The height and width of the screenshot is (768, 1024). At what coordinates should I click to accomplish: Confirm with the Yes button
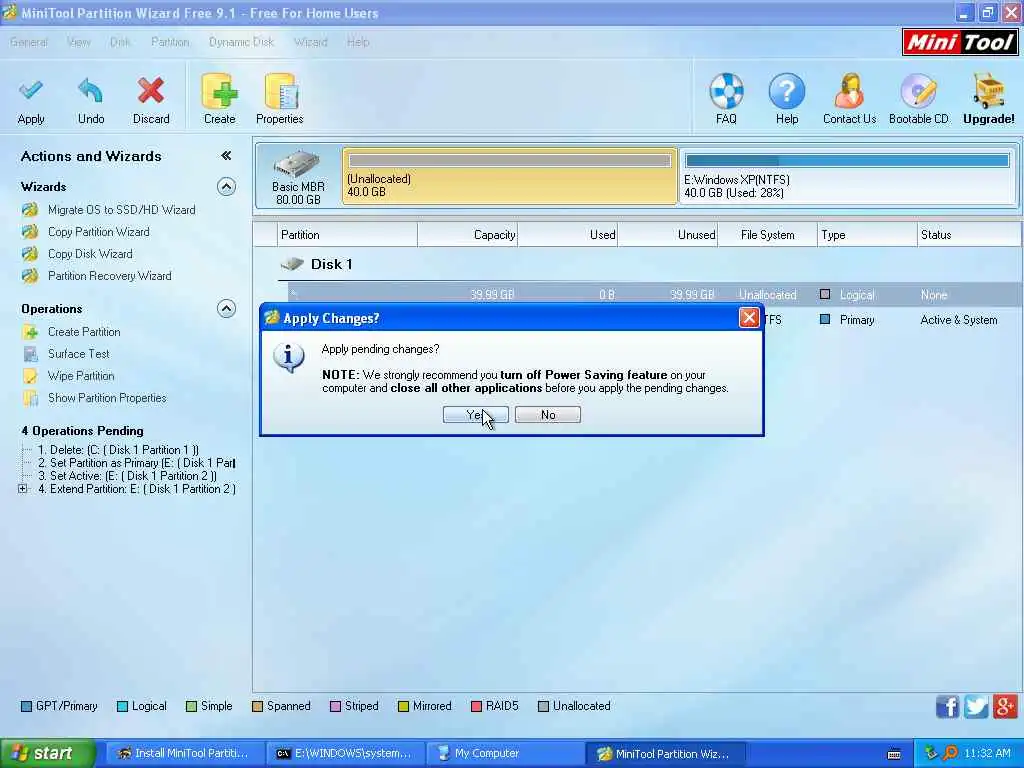click(x=475, y=415)
